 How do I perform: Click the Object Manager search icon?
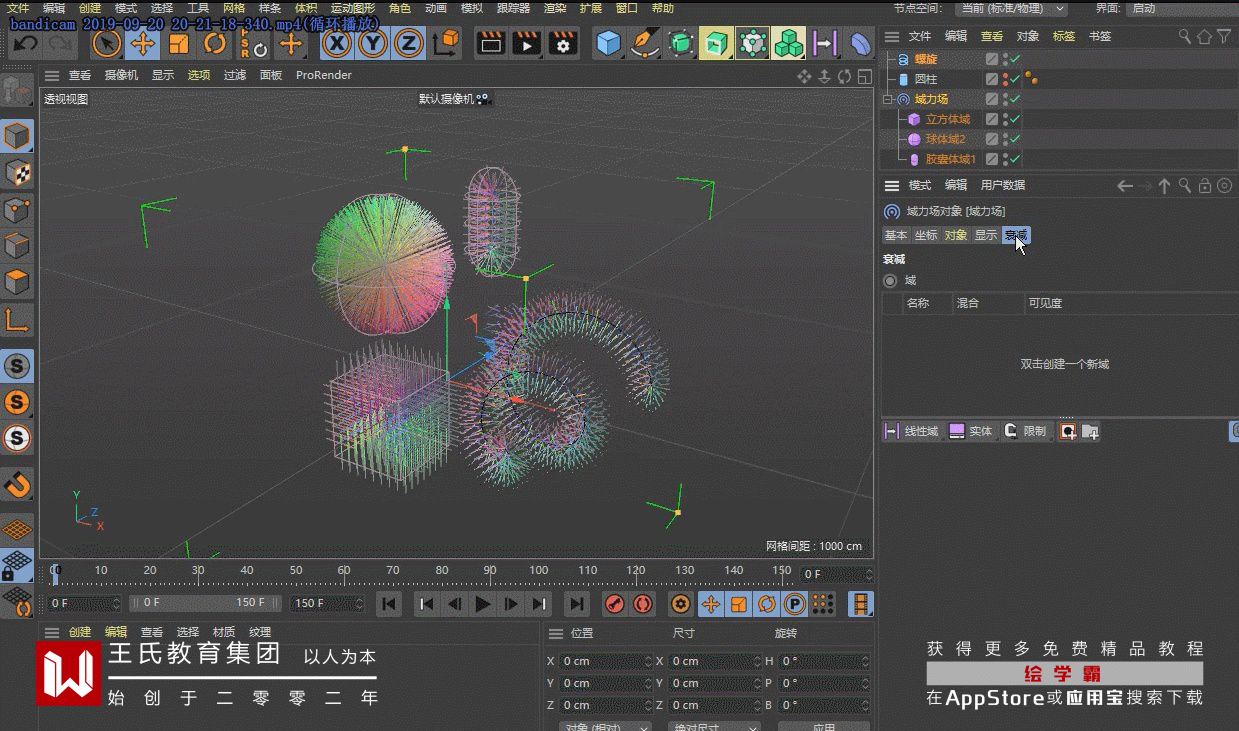pos(1185,36)
